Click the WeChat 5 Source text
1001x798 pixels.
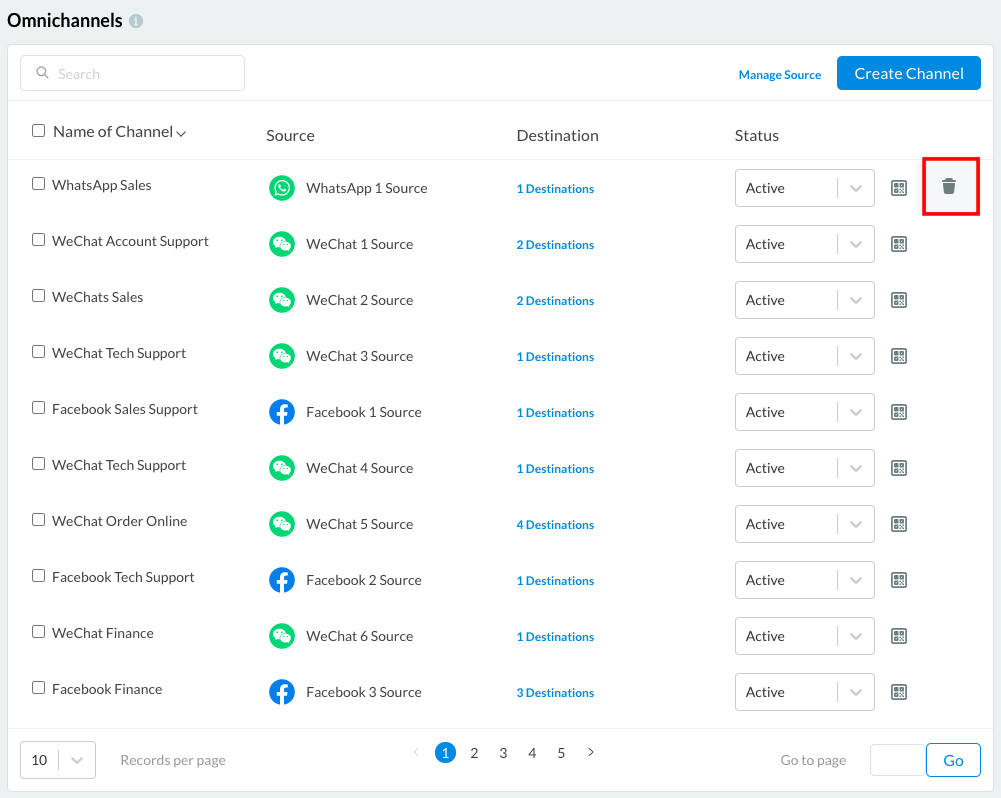click(x=359, y=524)
